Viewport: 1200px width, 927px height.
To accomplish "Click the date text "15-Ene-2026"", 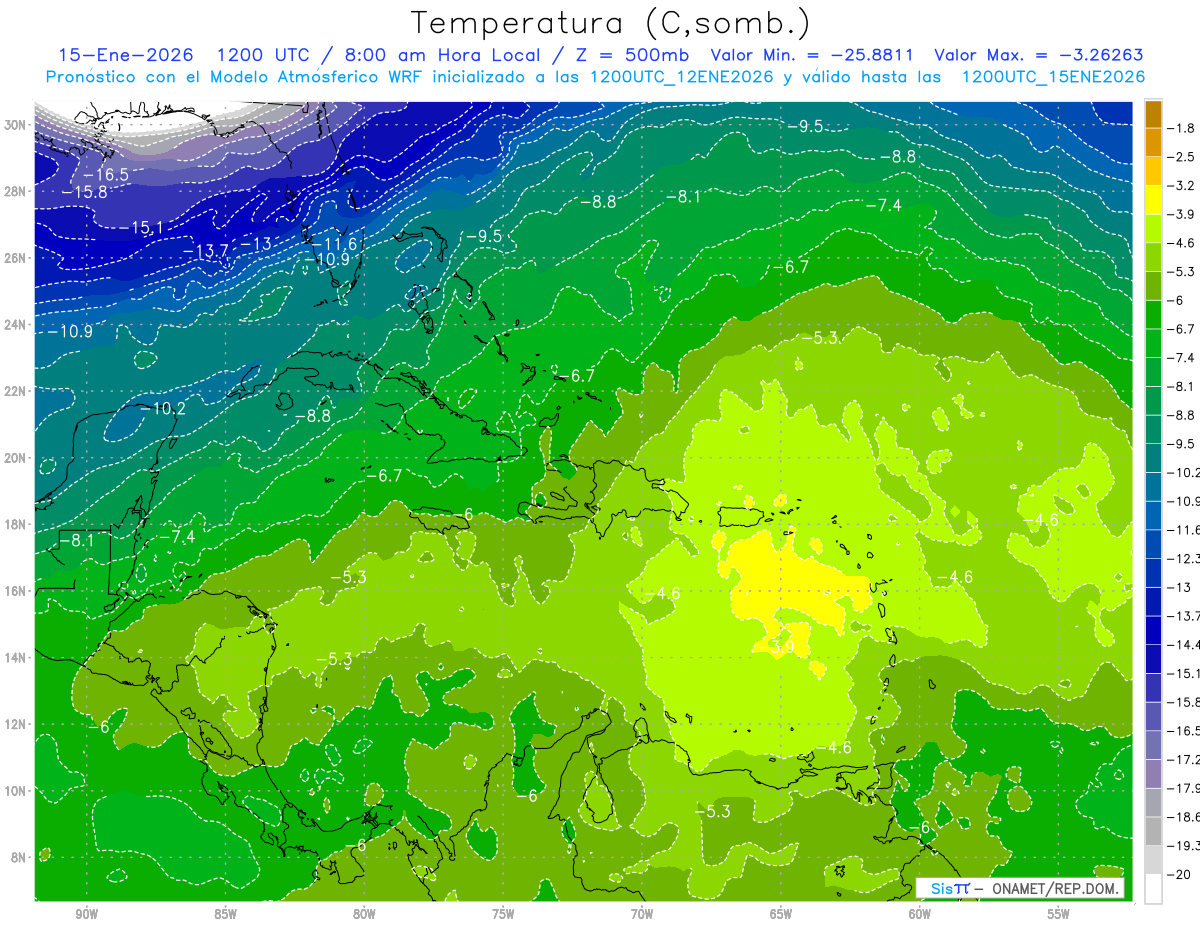I will 125,55.
